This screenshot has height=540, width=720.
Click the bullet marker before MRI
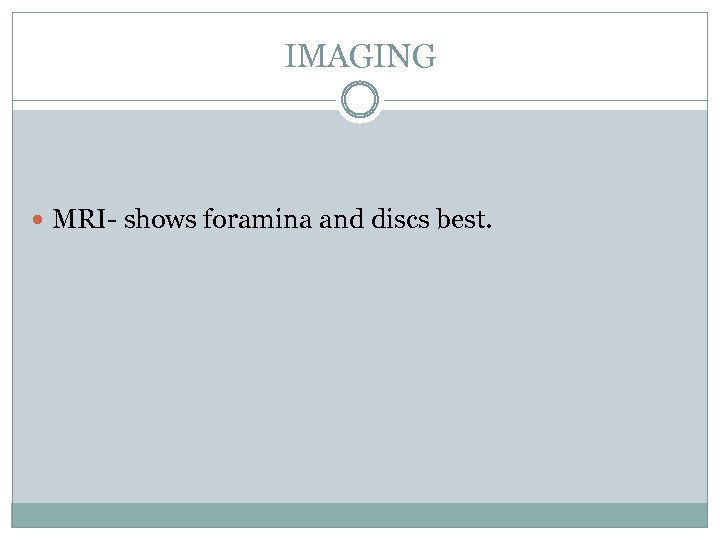39,218
